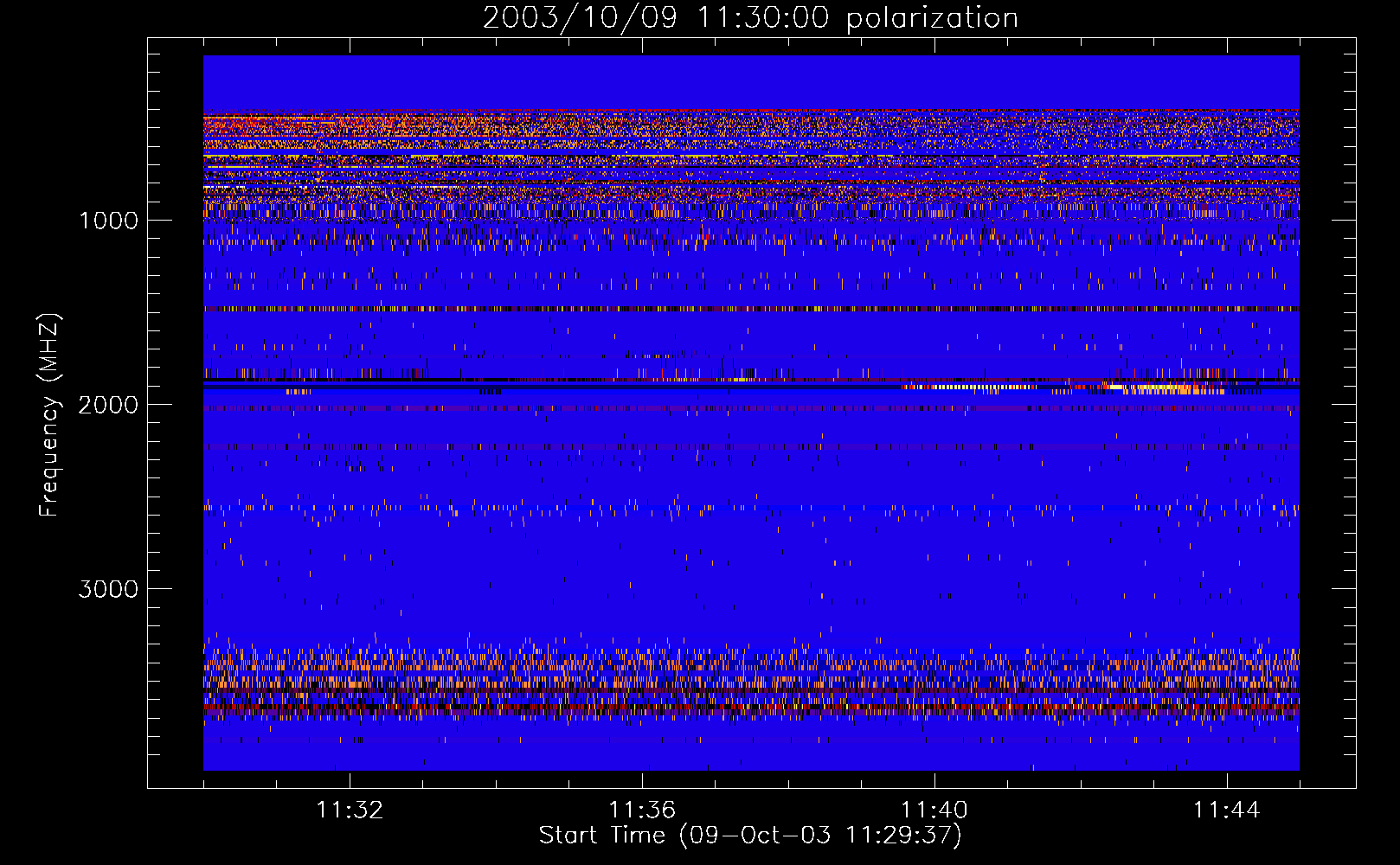Click the 'Start Time (09-Oct-03 11:29:37)' label
Image resolution: width=1400 pixels, height=865 pixels.
pos(750,836)
